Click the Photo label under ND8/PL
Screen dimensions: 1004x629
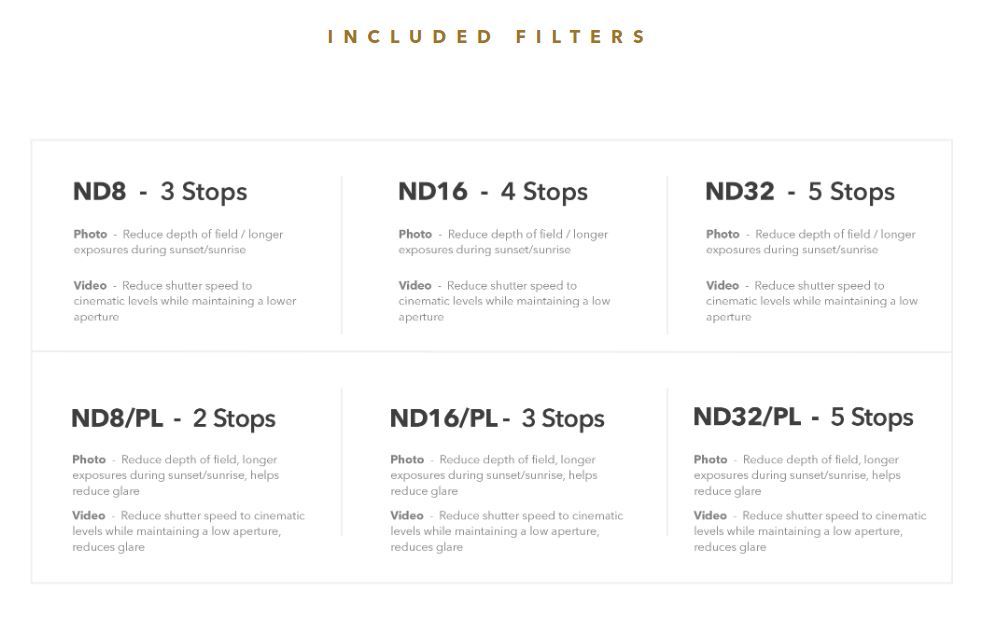89,459
